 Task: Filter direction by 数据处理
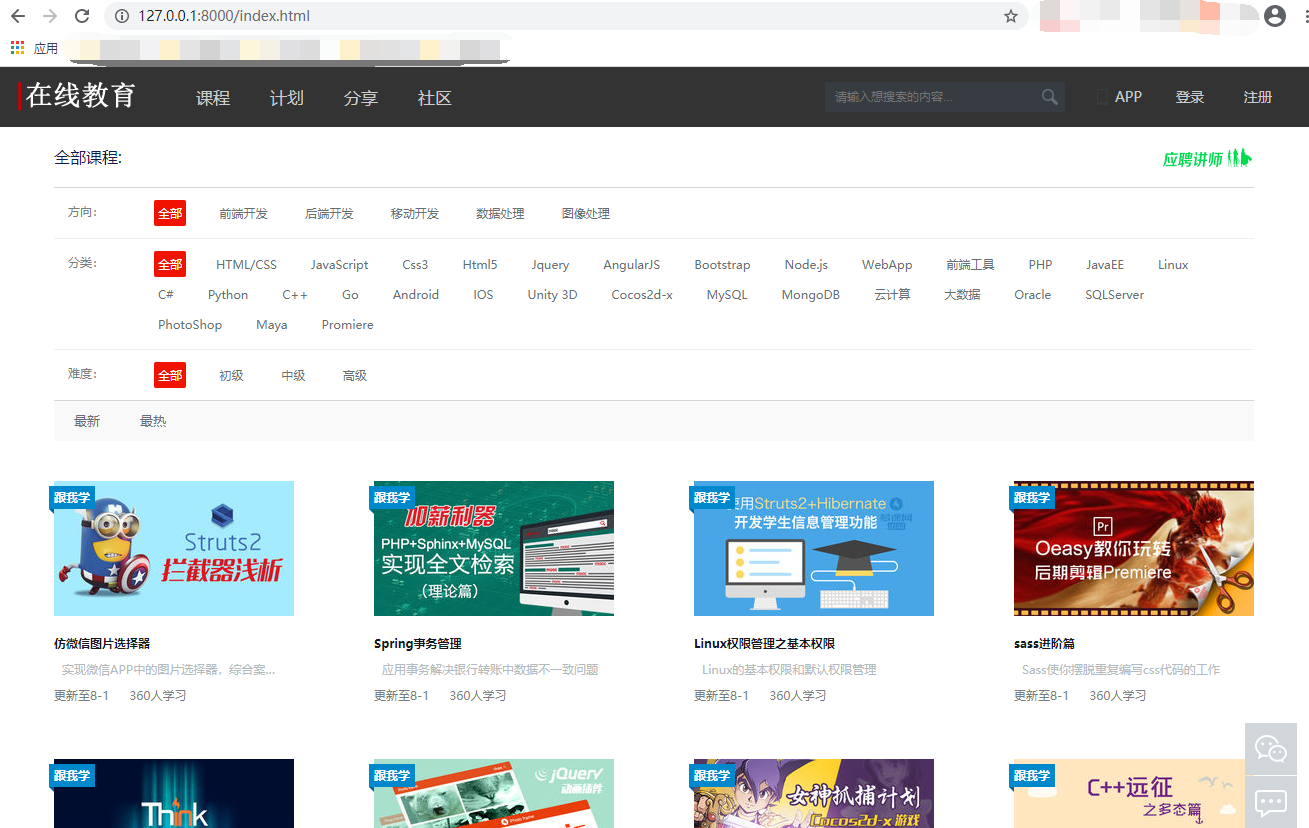[500, 214]
